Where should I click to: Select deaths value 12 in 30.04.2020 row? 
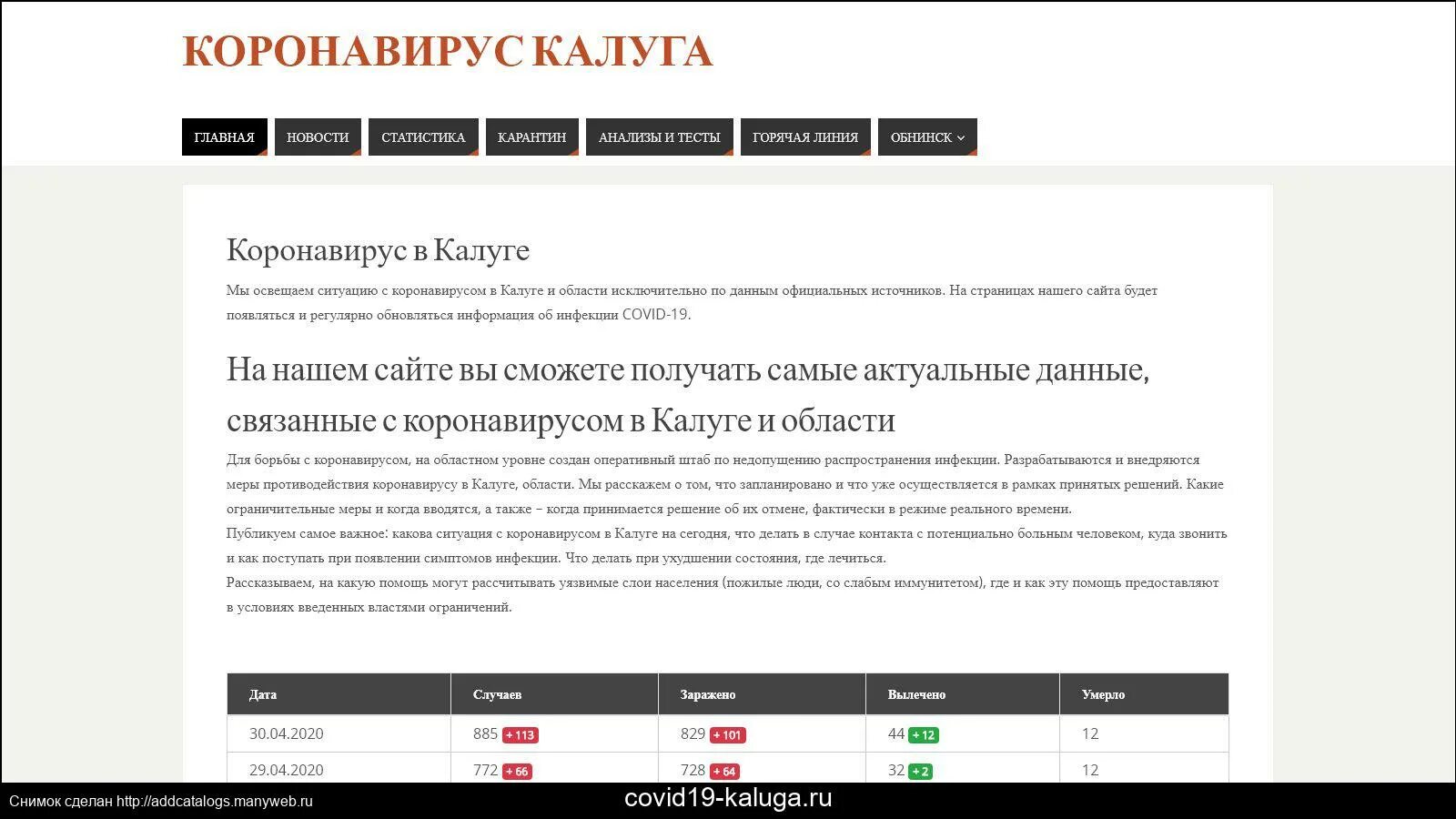click(1090, 733)
